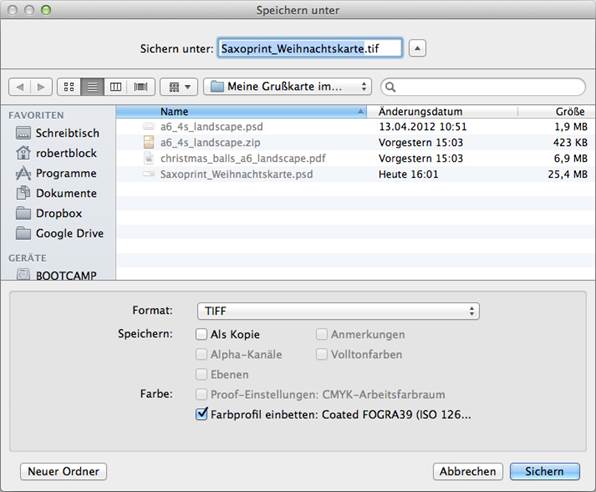
Task: Click the search field in toolbar
Action: pyautogui.click(x=483, y=87)
